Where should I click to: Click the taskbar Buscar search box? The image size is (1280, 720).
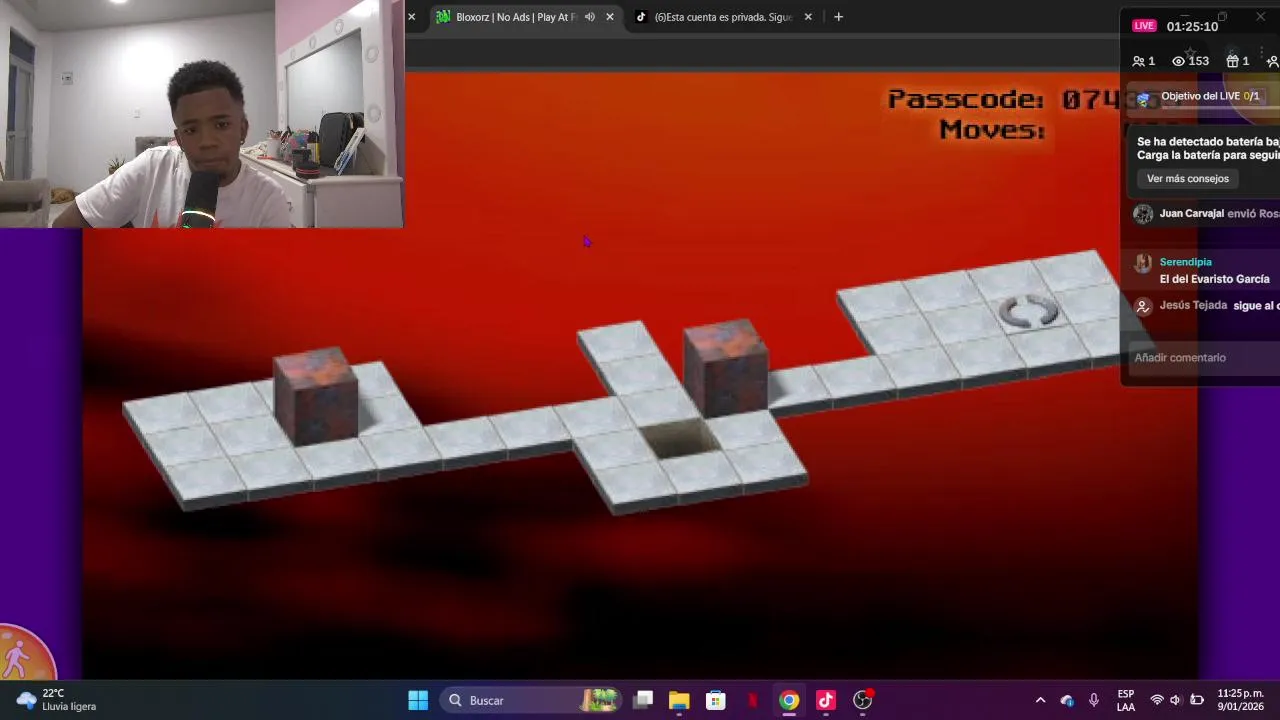[531, 700]
